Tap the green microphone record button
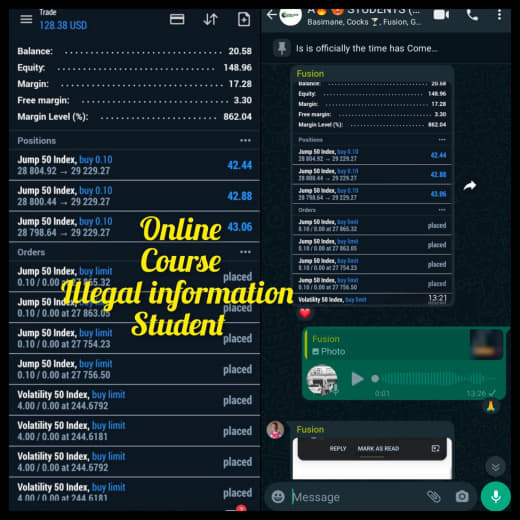Image resolution: width=520 pixels, height=520 pixels. [496, 496]
